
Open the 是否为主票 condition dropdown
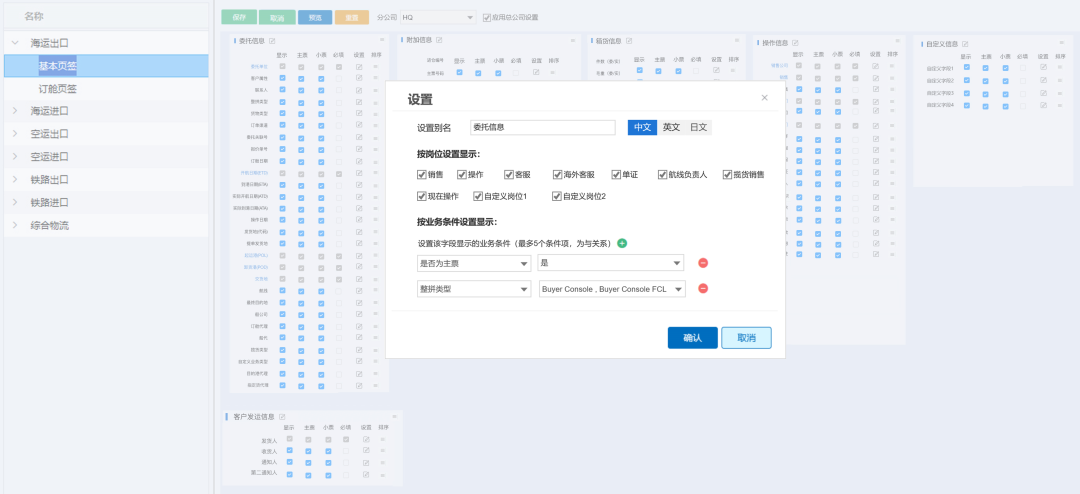pyautogui.click(x=474, y=263)
